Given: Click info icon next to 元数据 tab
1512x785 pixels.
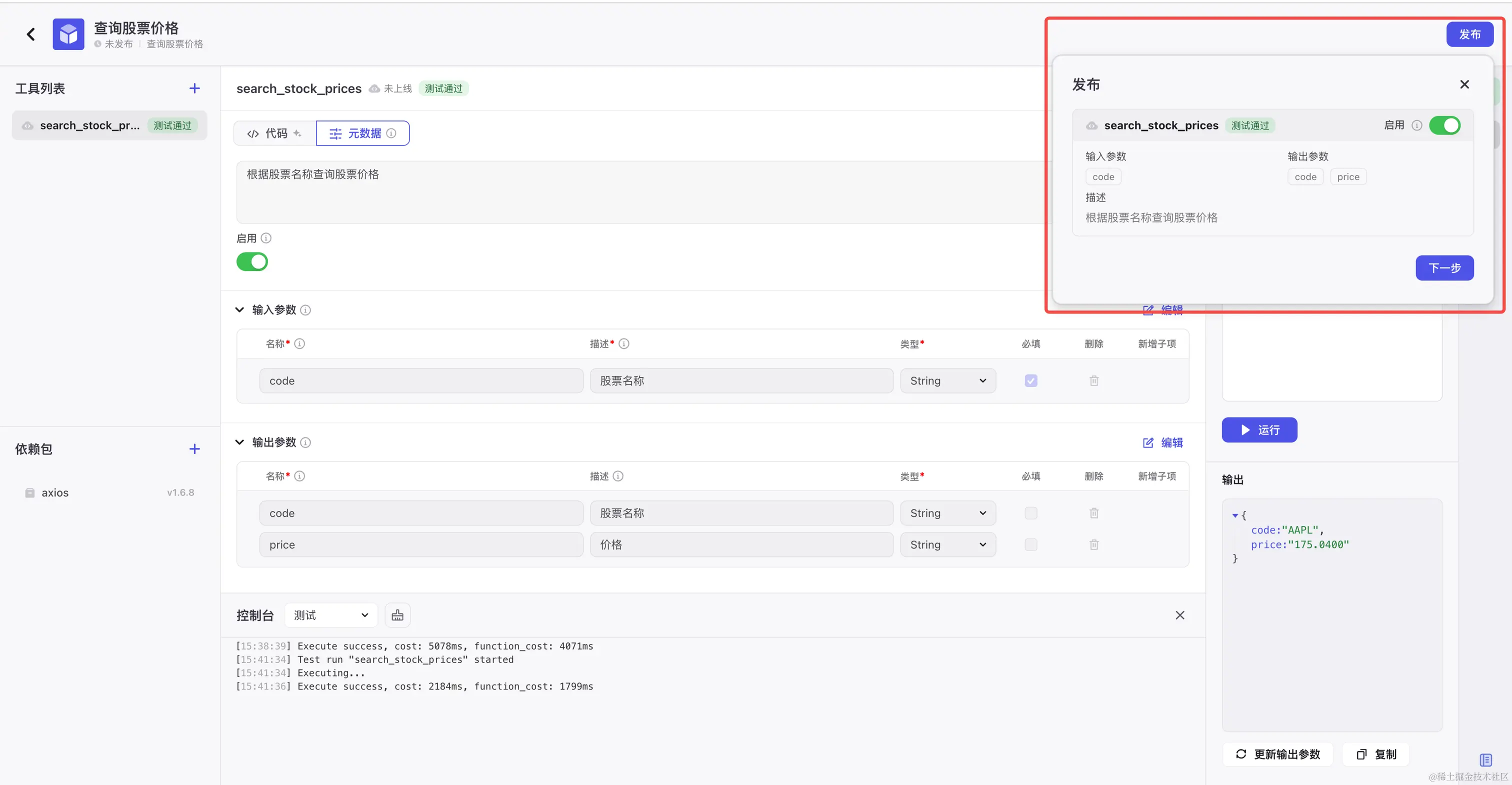Looking at the screenshot, I should [x=391, y=133].
